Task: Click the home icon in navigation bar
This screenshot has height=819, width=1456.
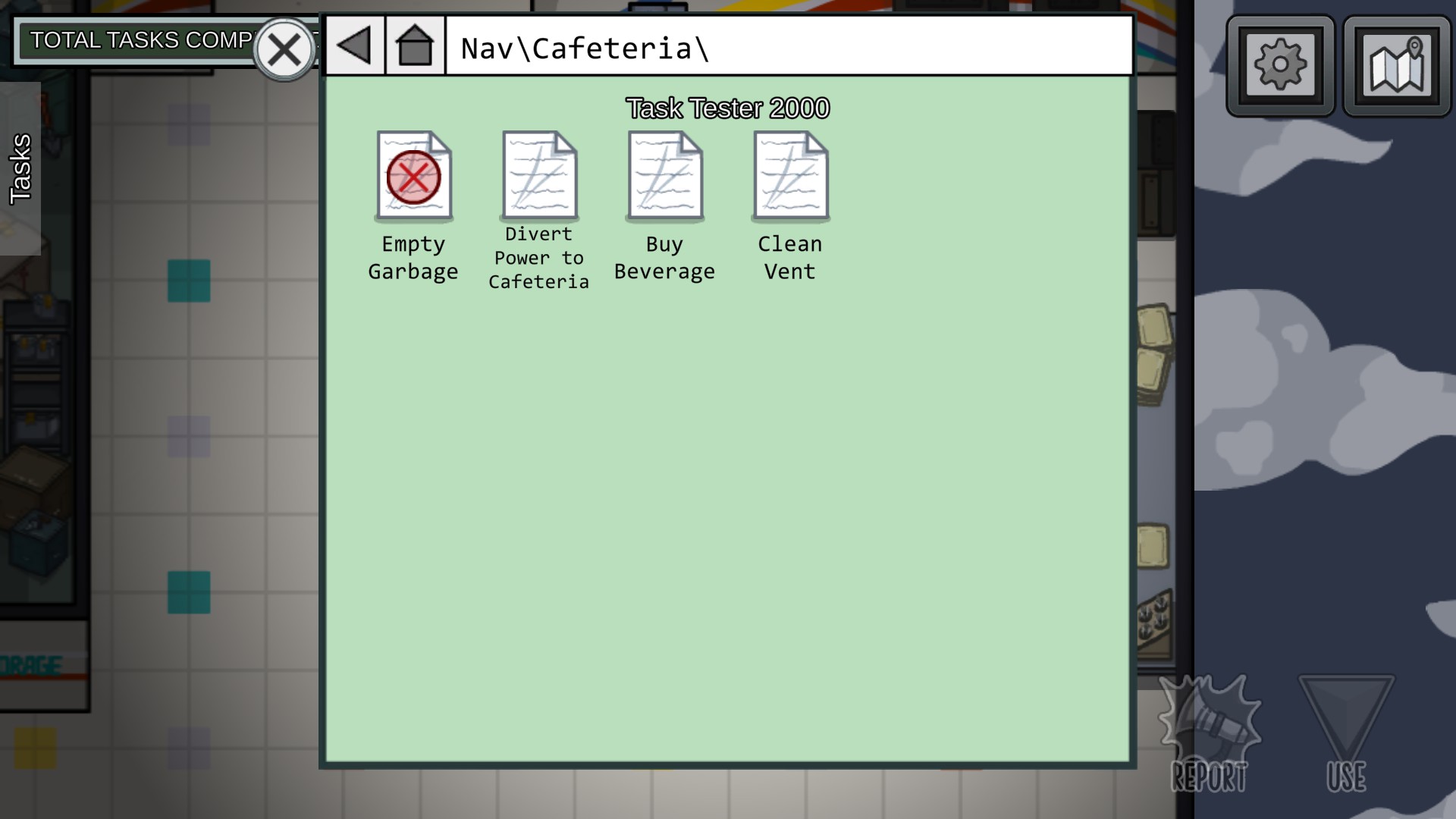Action: click(415, 45)
